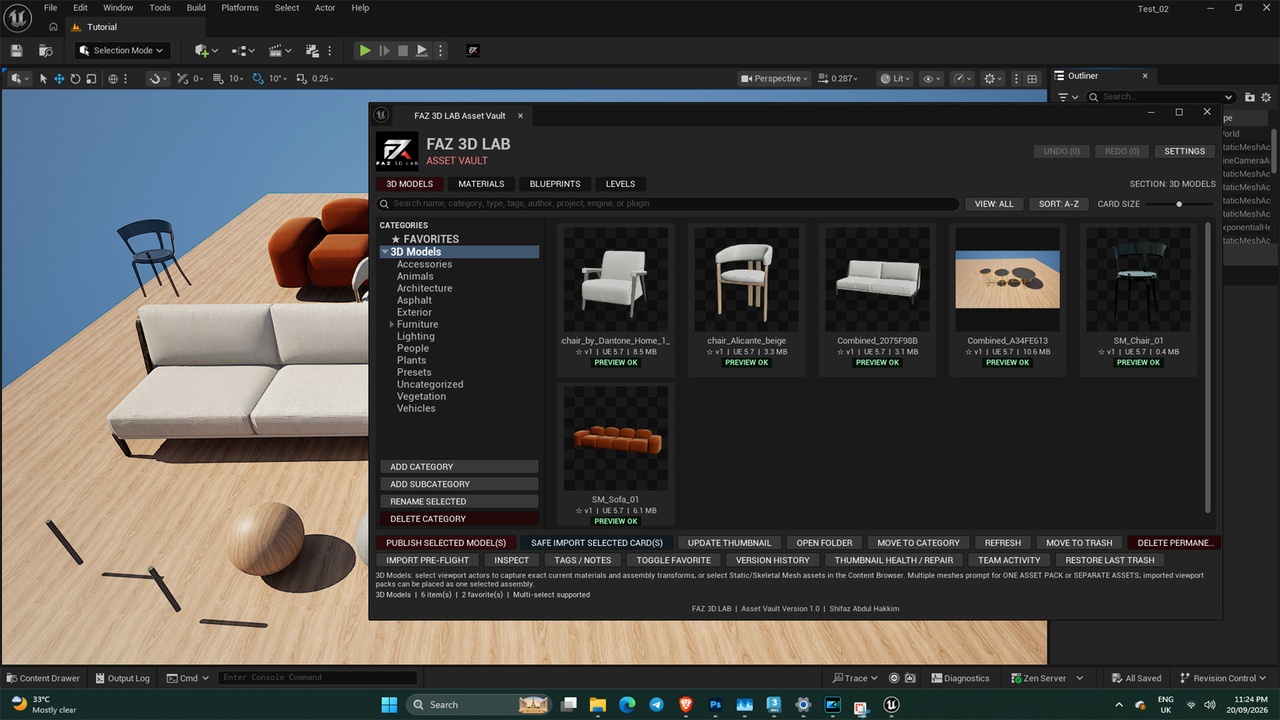The image size is (1280, 720).
Task: Open the Perspective viewport dropdown
Action: click(773, 78)
